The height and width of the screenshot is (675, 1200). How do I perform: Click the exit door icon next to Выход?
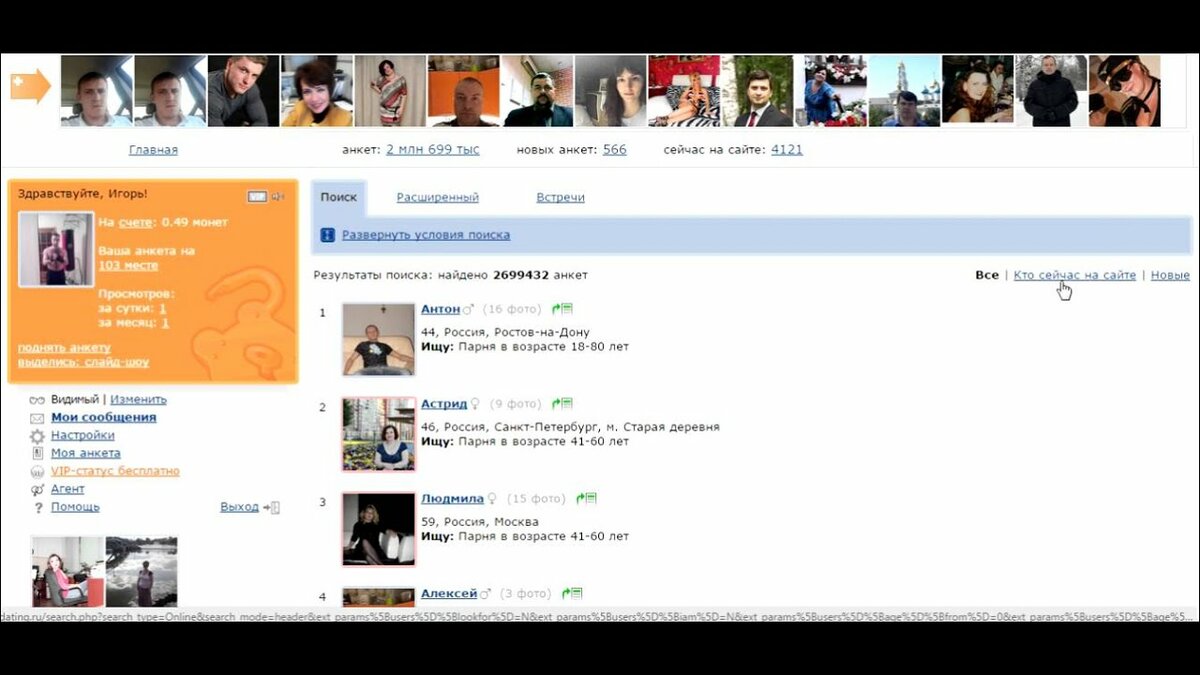272,508
